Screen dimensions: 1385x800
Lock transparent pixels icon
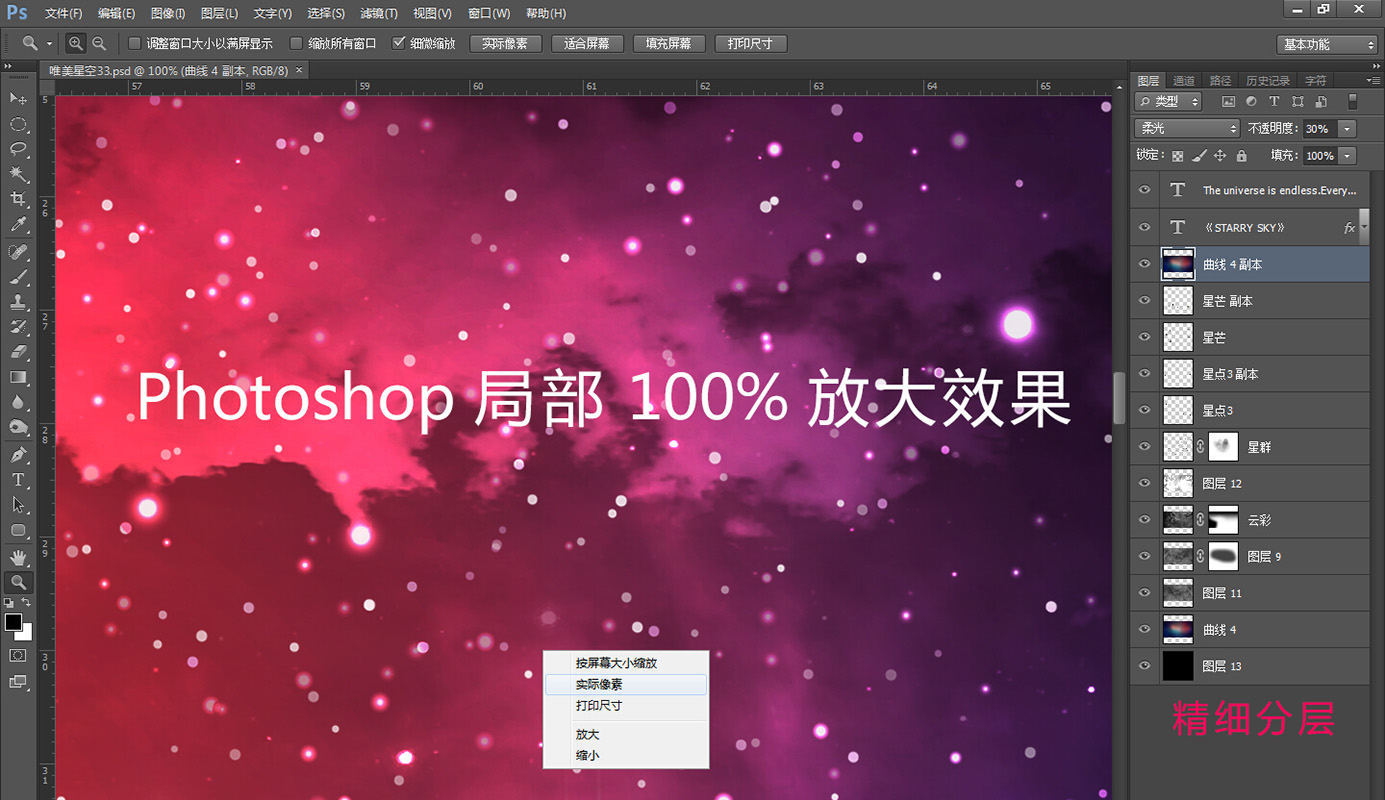(1178, 156)
